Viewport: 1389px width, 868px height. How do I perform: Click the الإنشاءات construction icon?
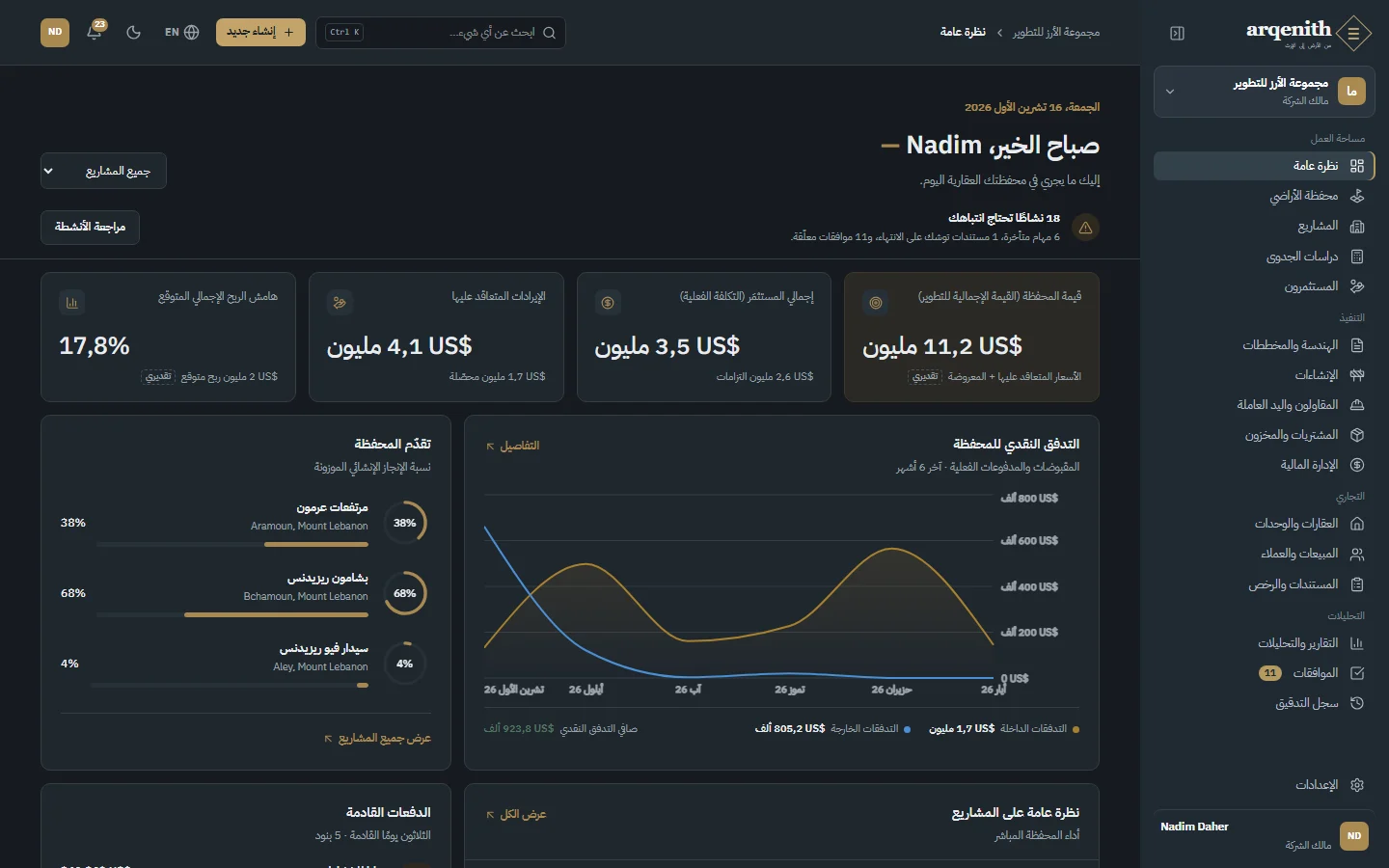pyautogui.click(x=1357, y=375)
